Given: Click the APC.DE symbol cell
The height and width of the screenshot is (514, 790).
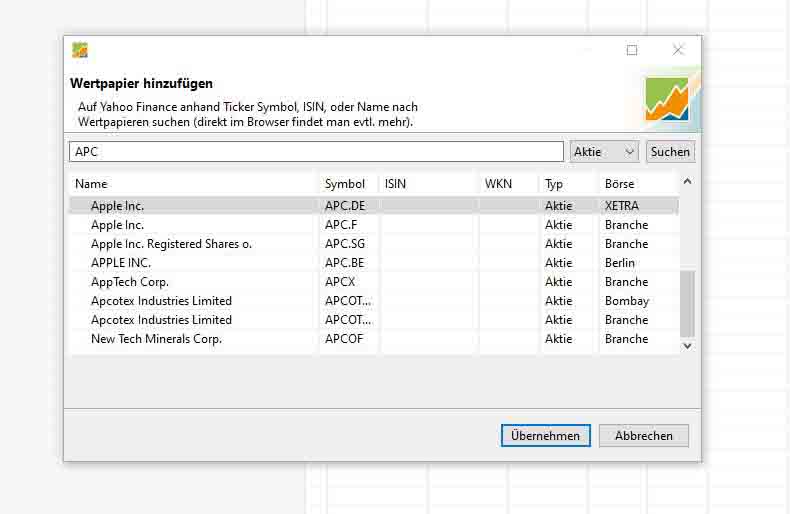Looking at the screenshot, I should (x=345, y=206).
